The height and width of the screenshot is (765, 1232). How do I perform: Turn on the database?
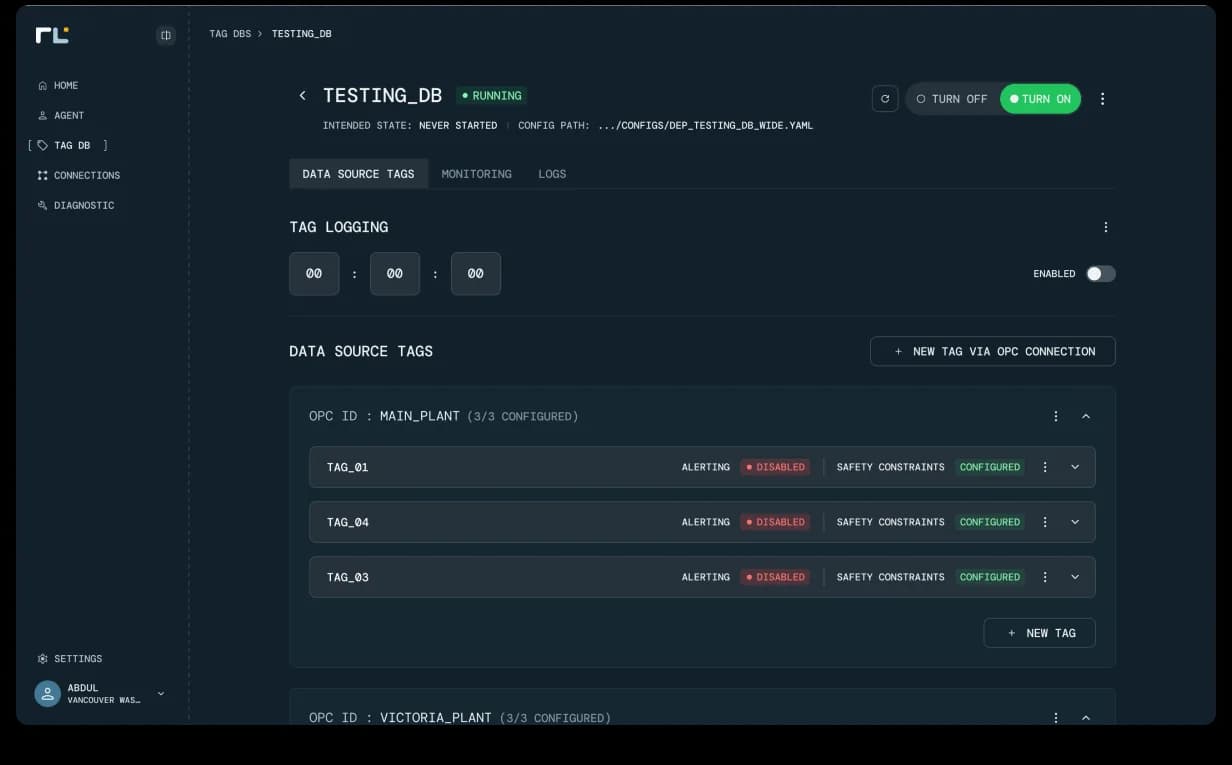coord(1040,99)
